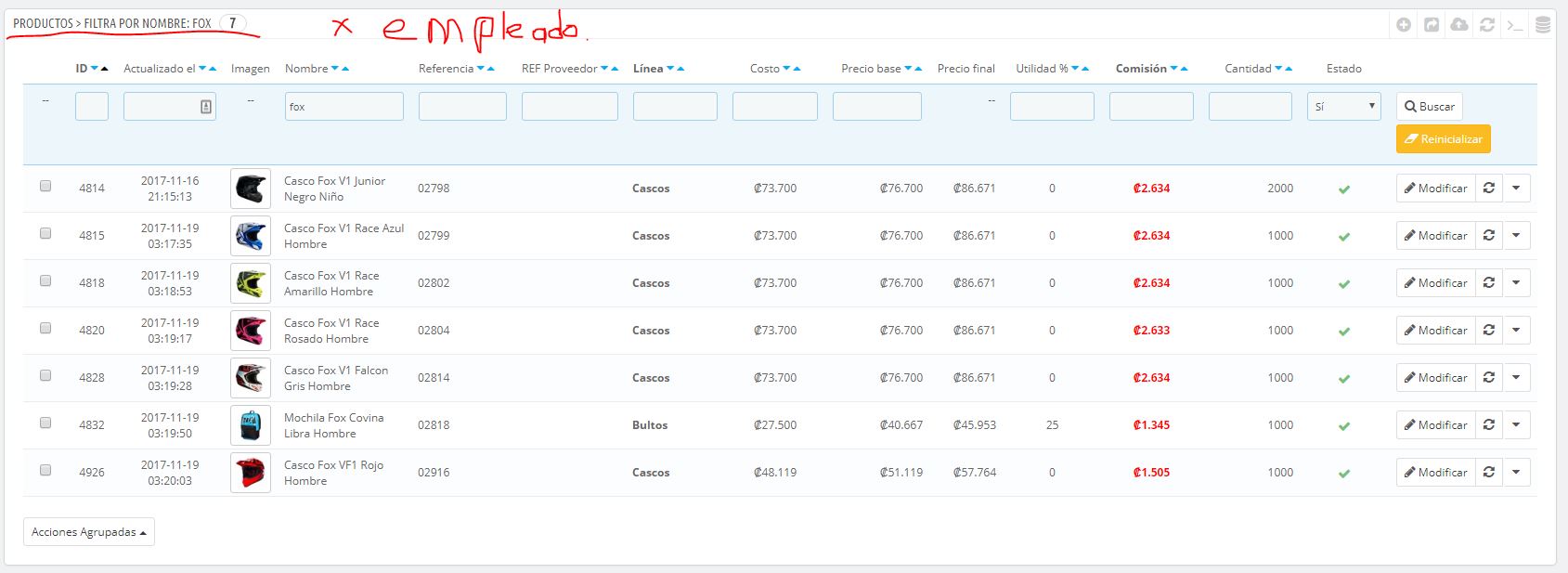The width and height of the screenshot is (1568, 573).
Task: Sort Nombre column descending arrow
Action: click(x=335, y=69)
